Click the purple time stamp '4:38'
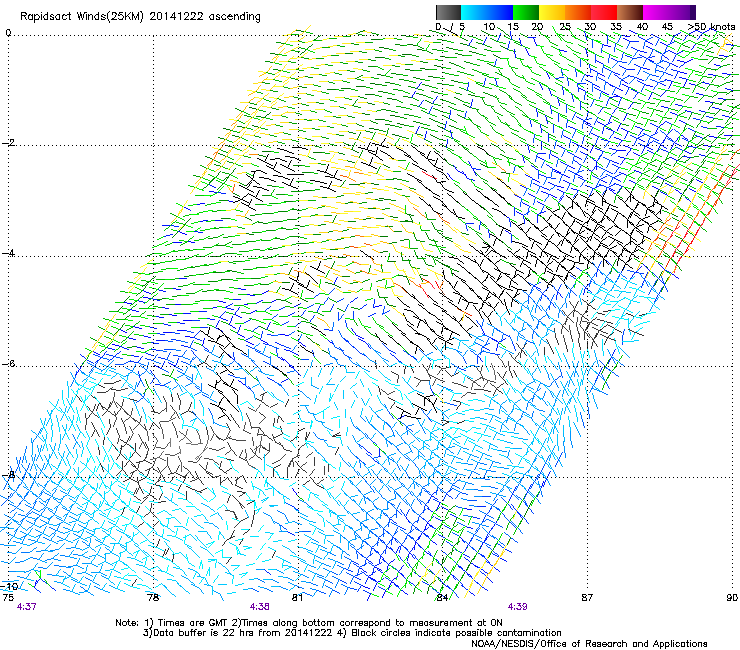Screen dimensions: 740x650 pyautogui.click(x=260, y=607)
